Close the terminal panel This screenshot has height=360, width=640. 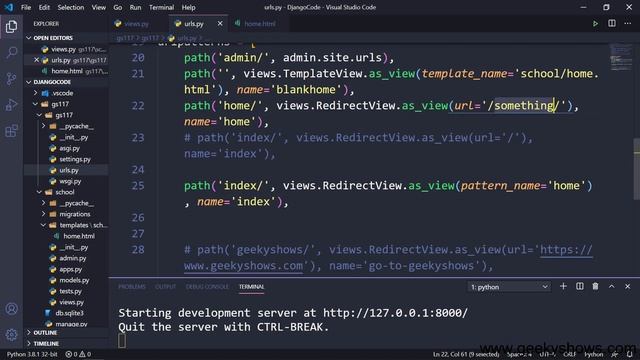click(627, 287)
